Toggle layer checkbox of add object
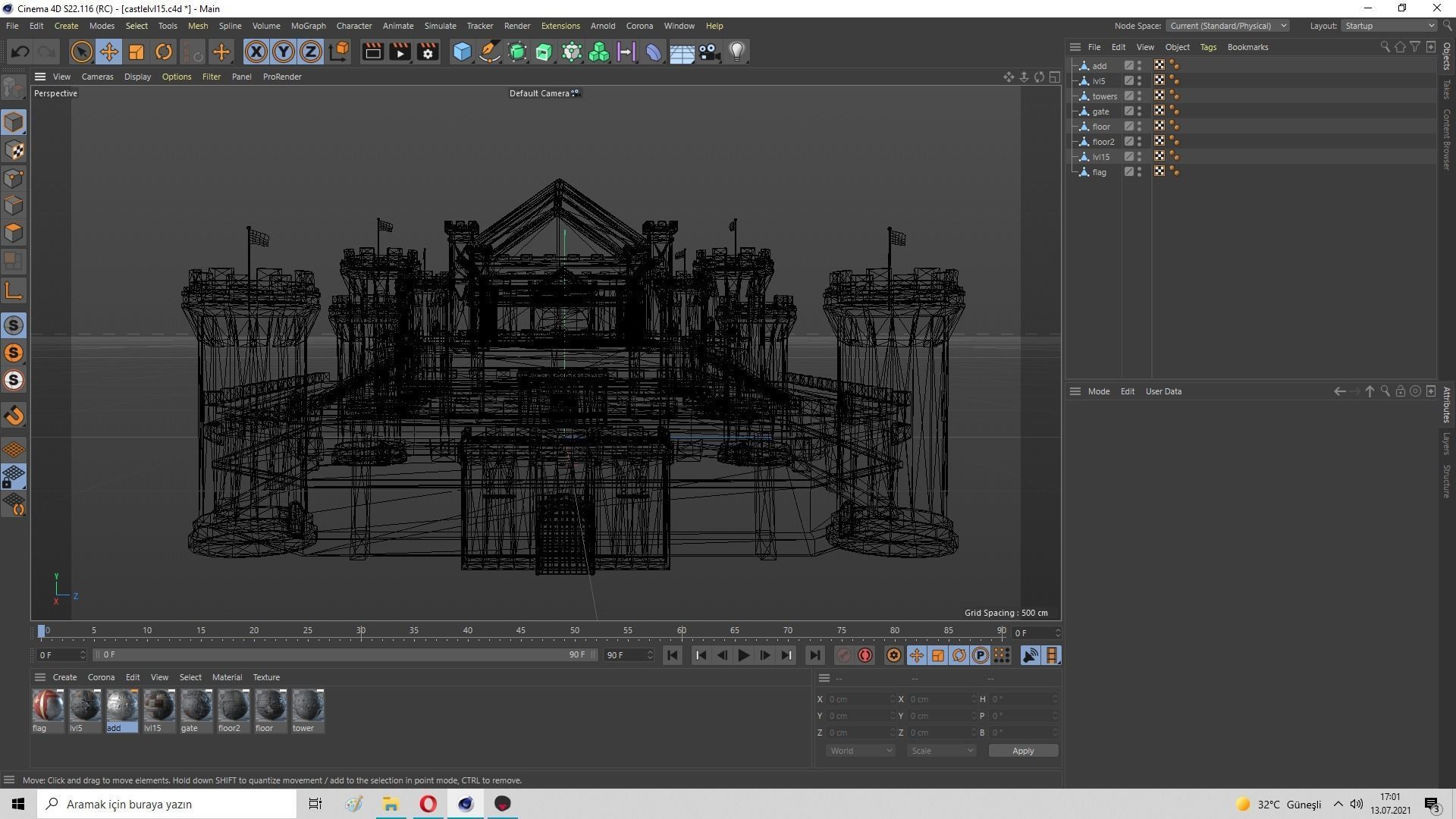 point(1128,65)
